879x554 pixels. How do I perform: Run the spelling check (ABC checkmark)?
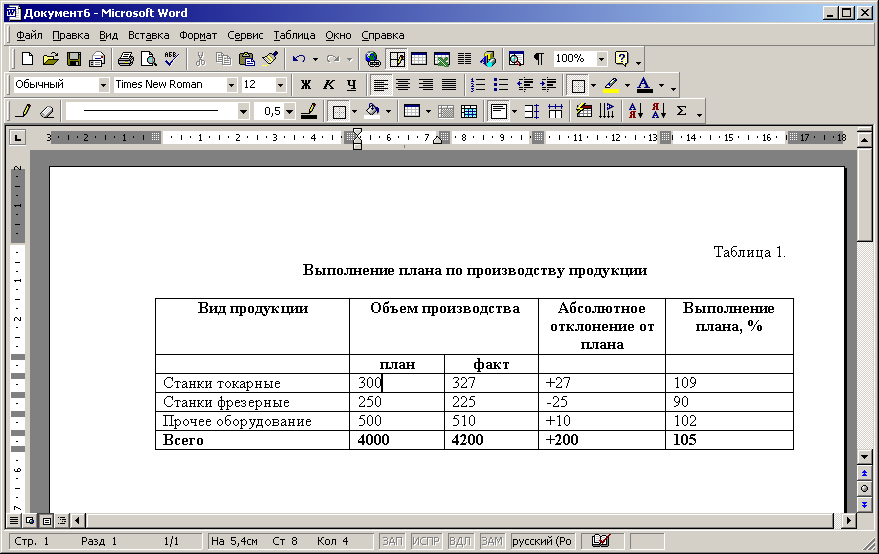click(172, 58)
